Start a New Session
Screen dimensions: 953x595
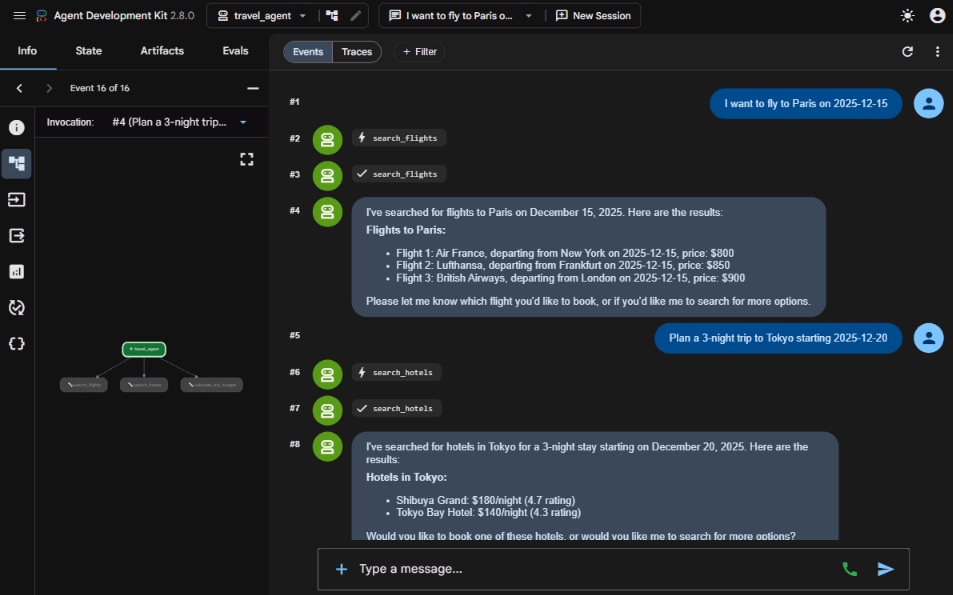click(593, 16)
